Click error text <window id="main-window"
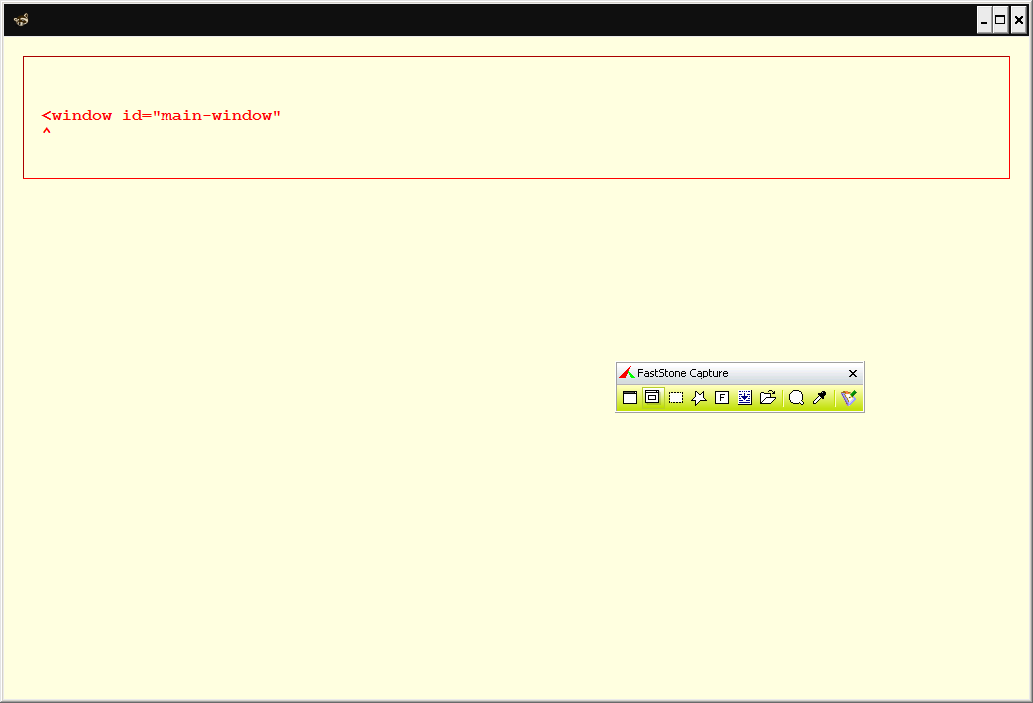Viewport: 1033px width, 703px height. [161, 115]
